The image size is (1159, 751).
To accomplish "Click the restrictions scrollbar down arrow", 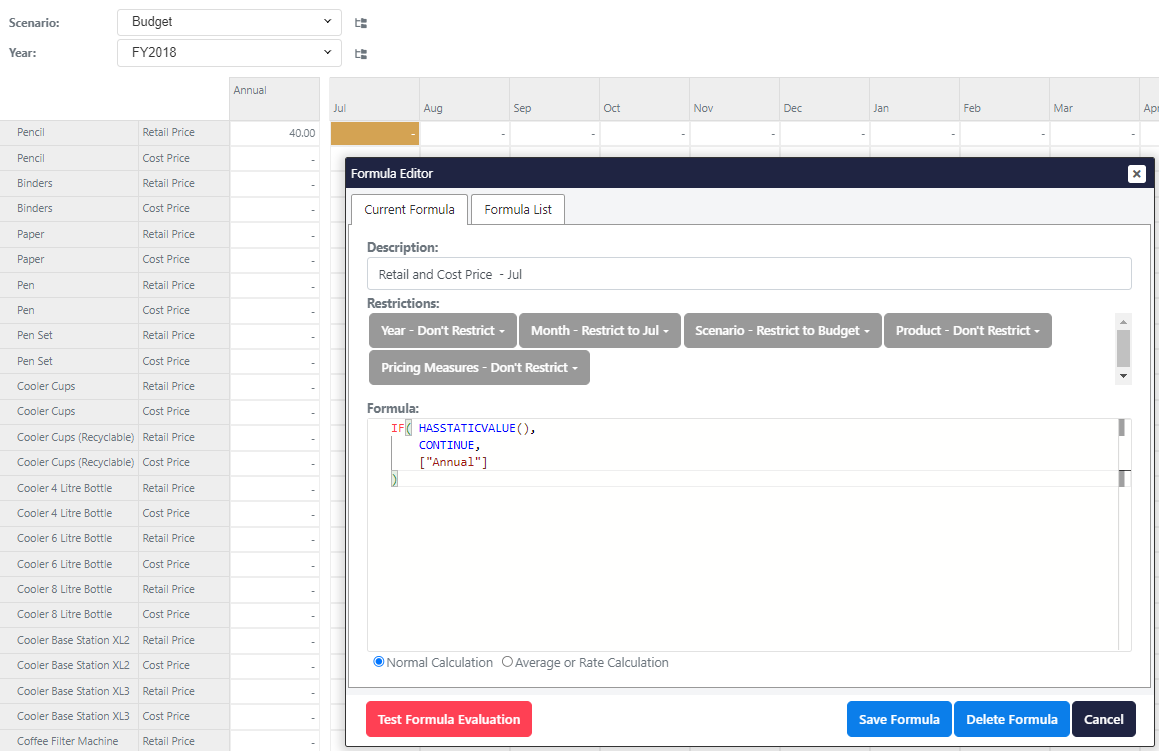I will pyautogui.click(x=1123, y=376).
